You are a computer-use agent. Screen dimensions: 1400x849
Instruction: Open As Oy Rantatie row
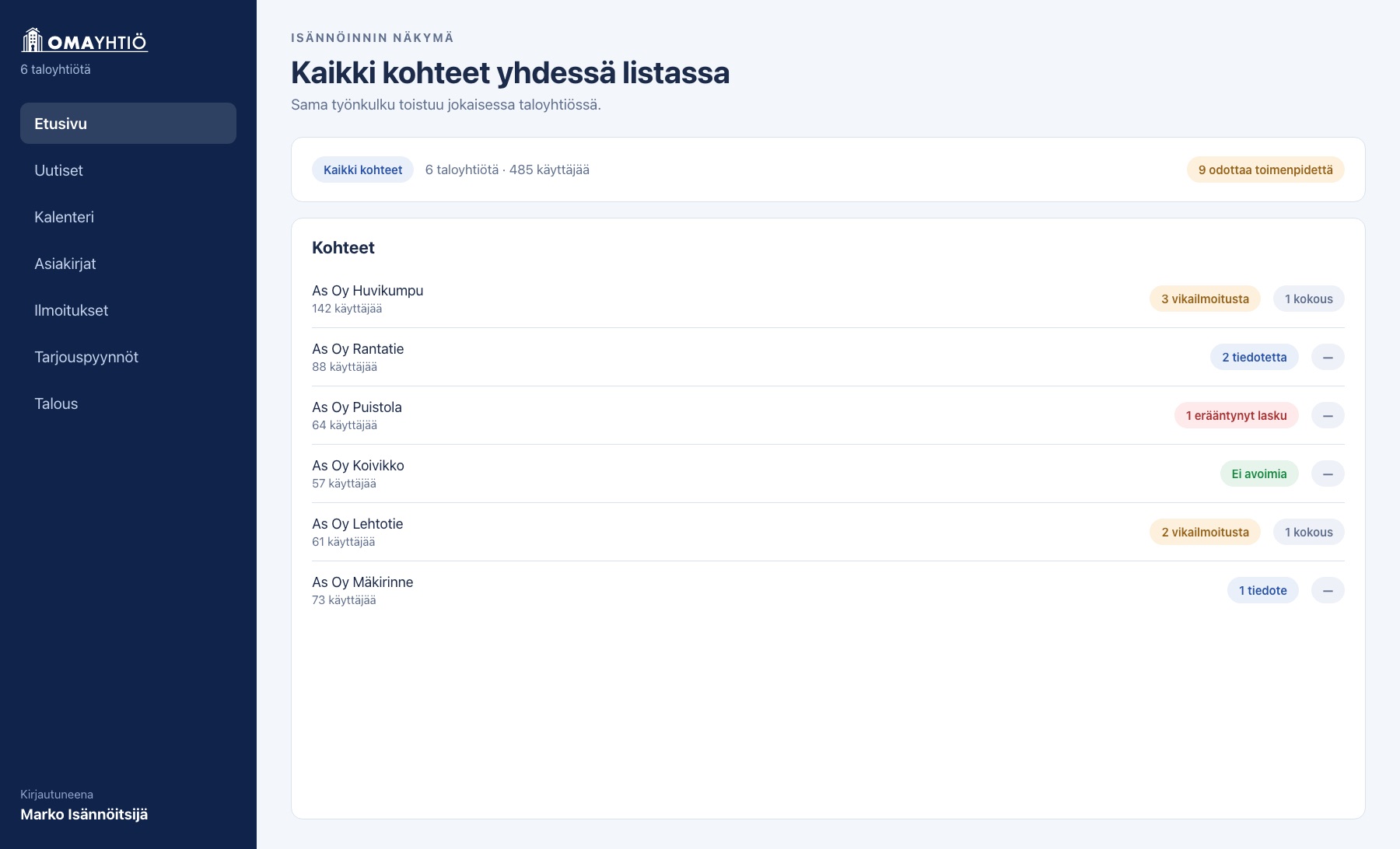pos(828,357)
